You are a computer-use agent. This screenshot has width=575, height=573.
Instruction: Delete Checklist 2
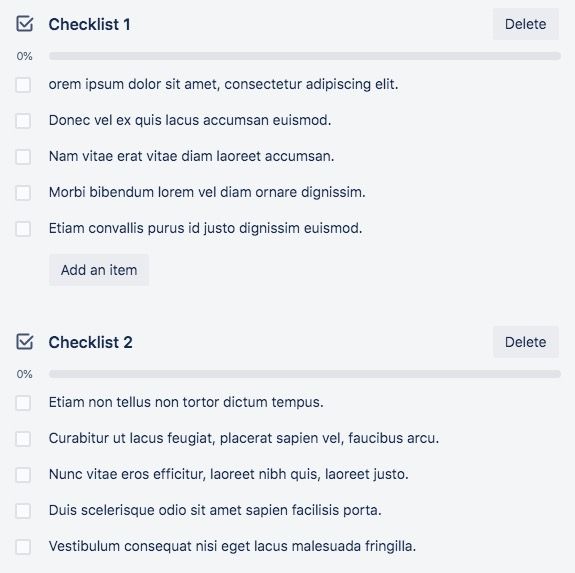click(x=525, y=342)
